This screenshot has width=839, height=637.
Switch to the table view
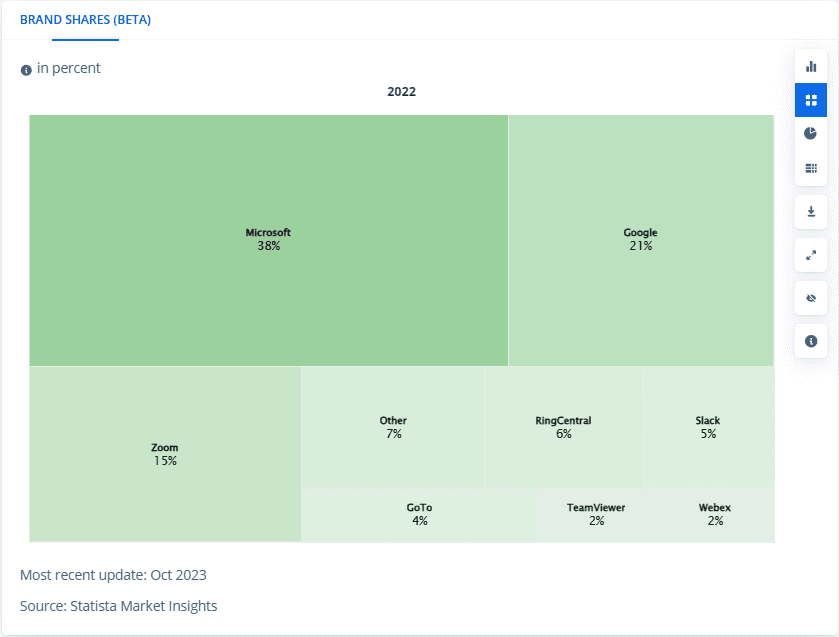pos(810,167)
